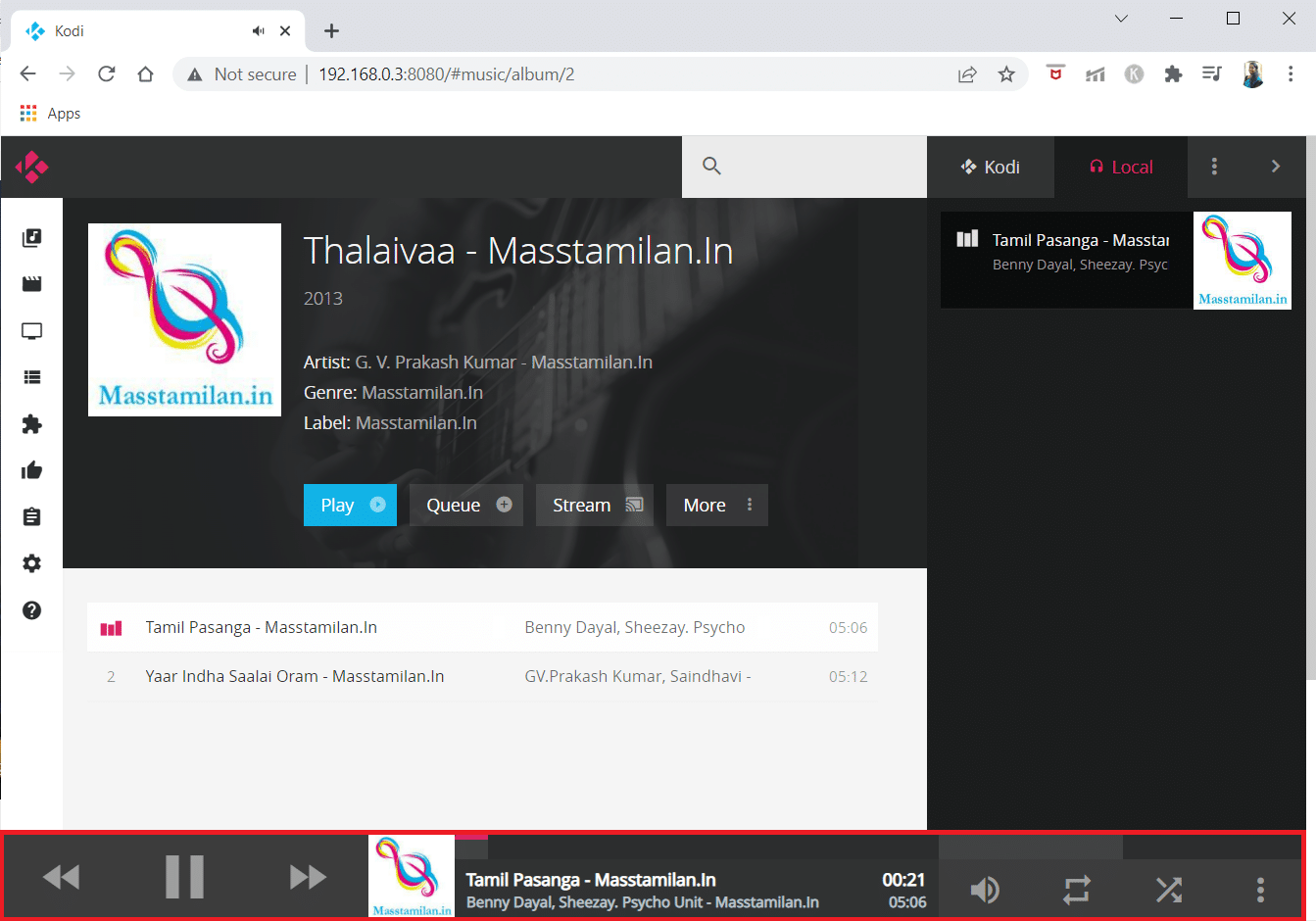Viewport: 1316px width, 921px height.
Task: Switch to the Local player tab
Action: click(x=1121, y=167)
